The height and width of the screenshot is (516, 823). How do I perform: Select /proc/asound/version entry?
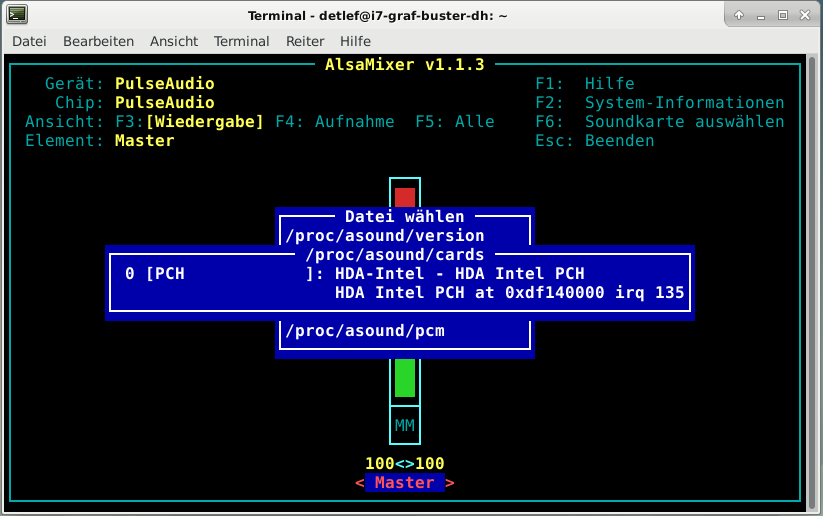(x=385, y=236)
